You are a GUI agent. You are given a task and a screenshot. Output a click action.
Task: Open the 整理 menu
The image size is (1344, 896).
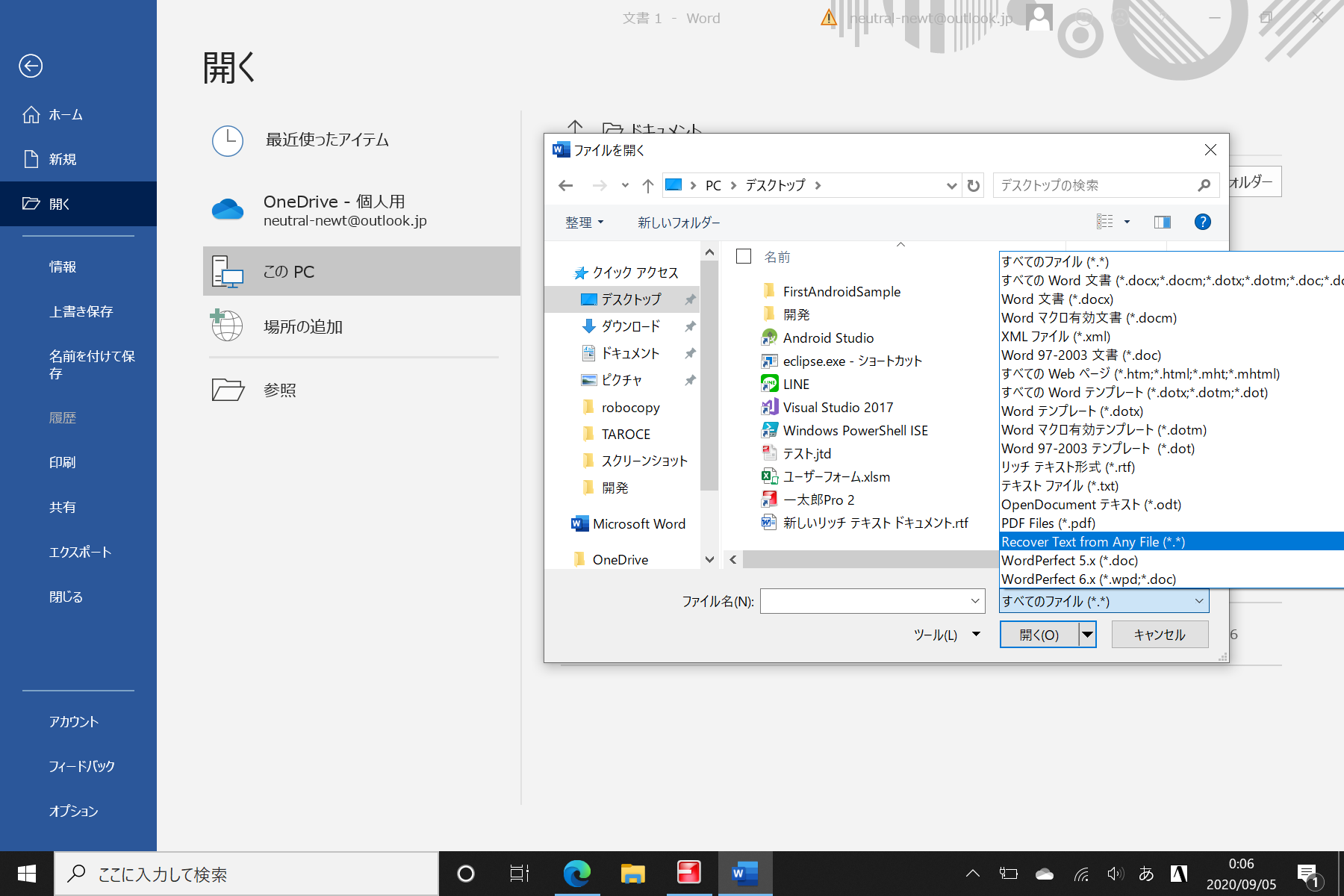point(584,223)
